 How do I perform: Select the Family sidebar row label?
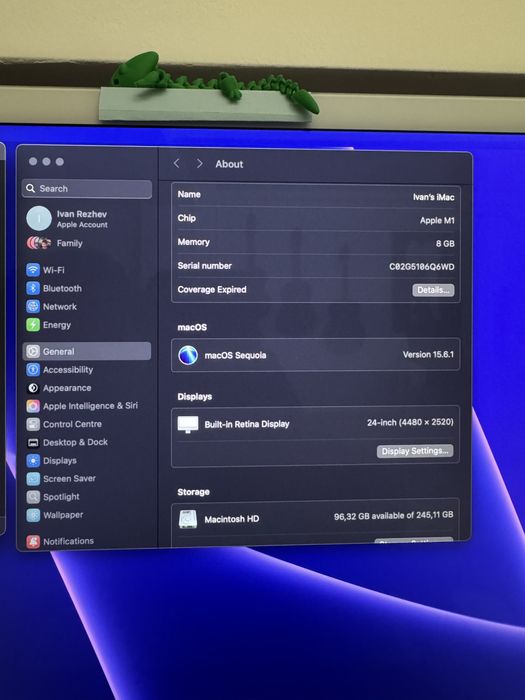point(70,243)
